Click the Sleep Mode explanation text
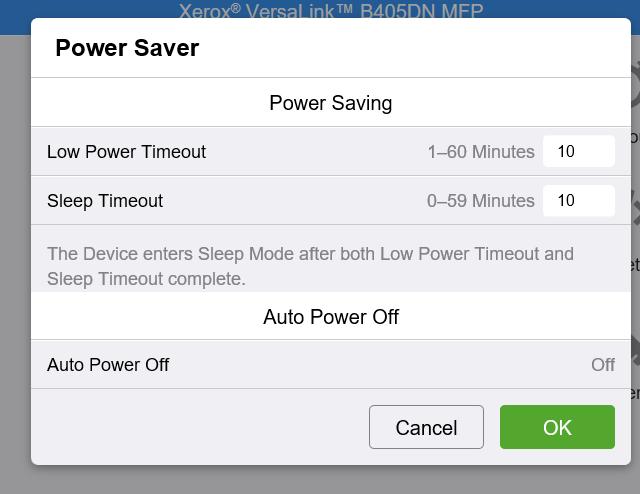Image resolution: width=640 pixels, height=494 pixels. point(310,266)
